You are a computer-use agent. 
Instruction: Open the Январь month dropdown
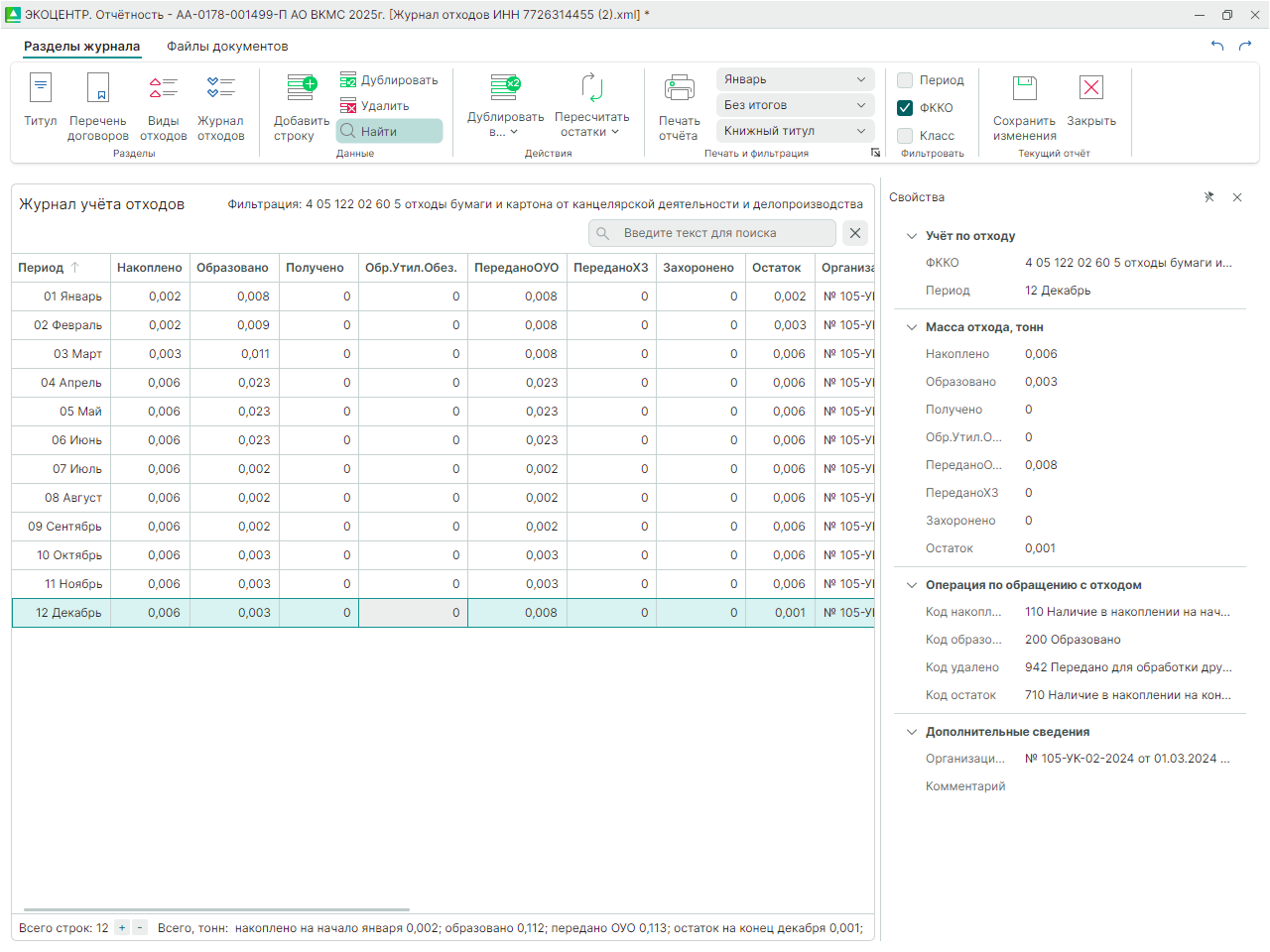point(795,79)
